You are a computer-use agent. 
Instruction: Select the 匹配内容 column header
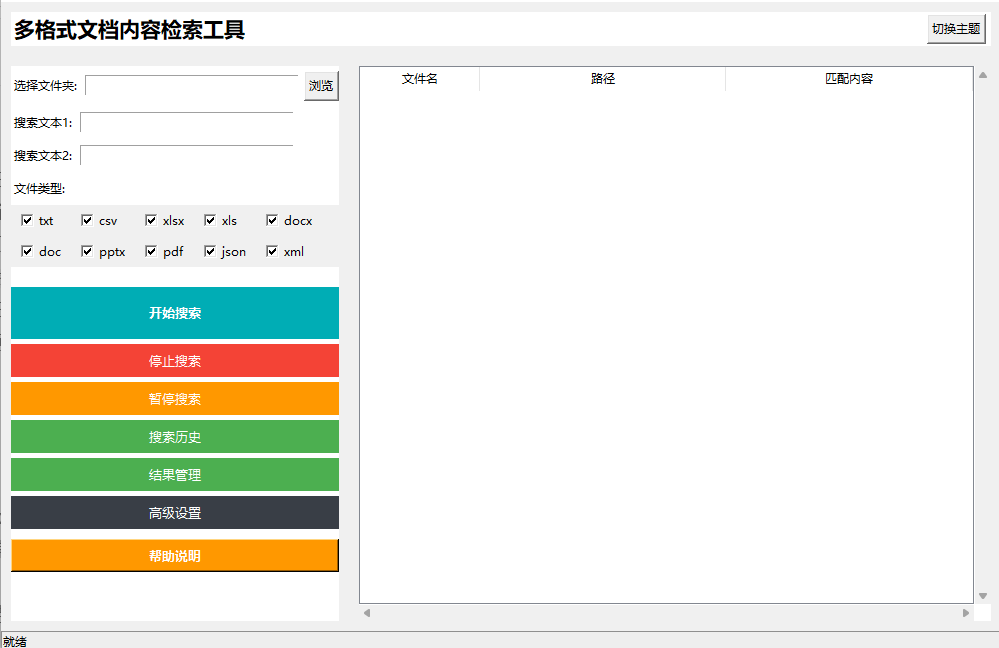point(848,79)
